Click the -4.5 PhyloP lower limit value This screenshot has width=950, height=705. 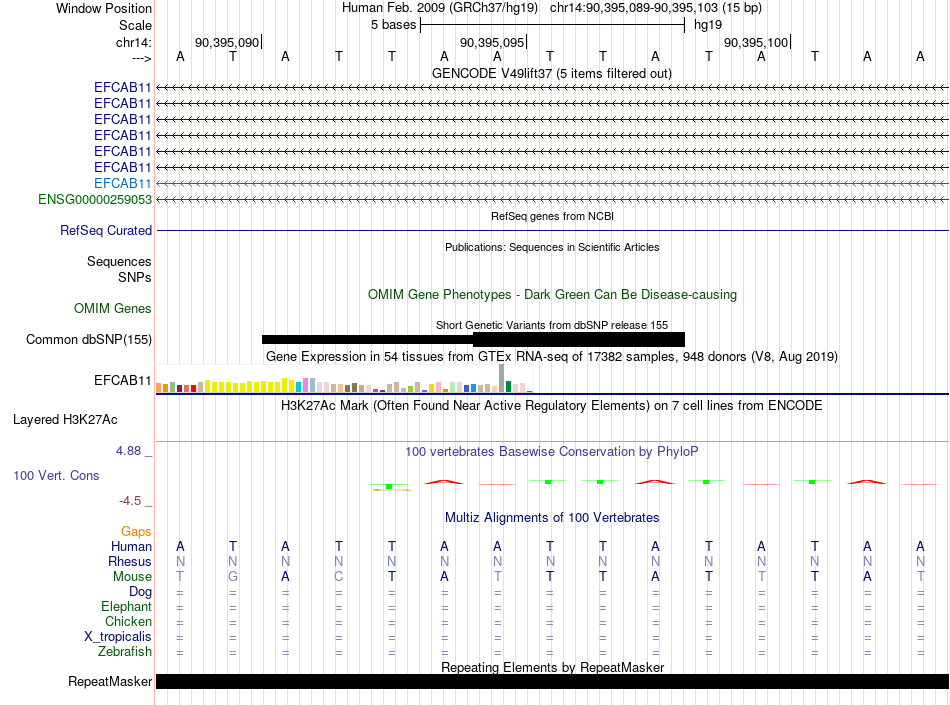130,501
